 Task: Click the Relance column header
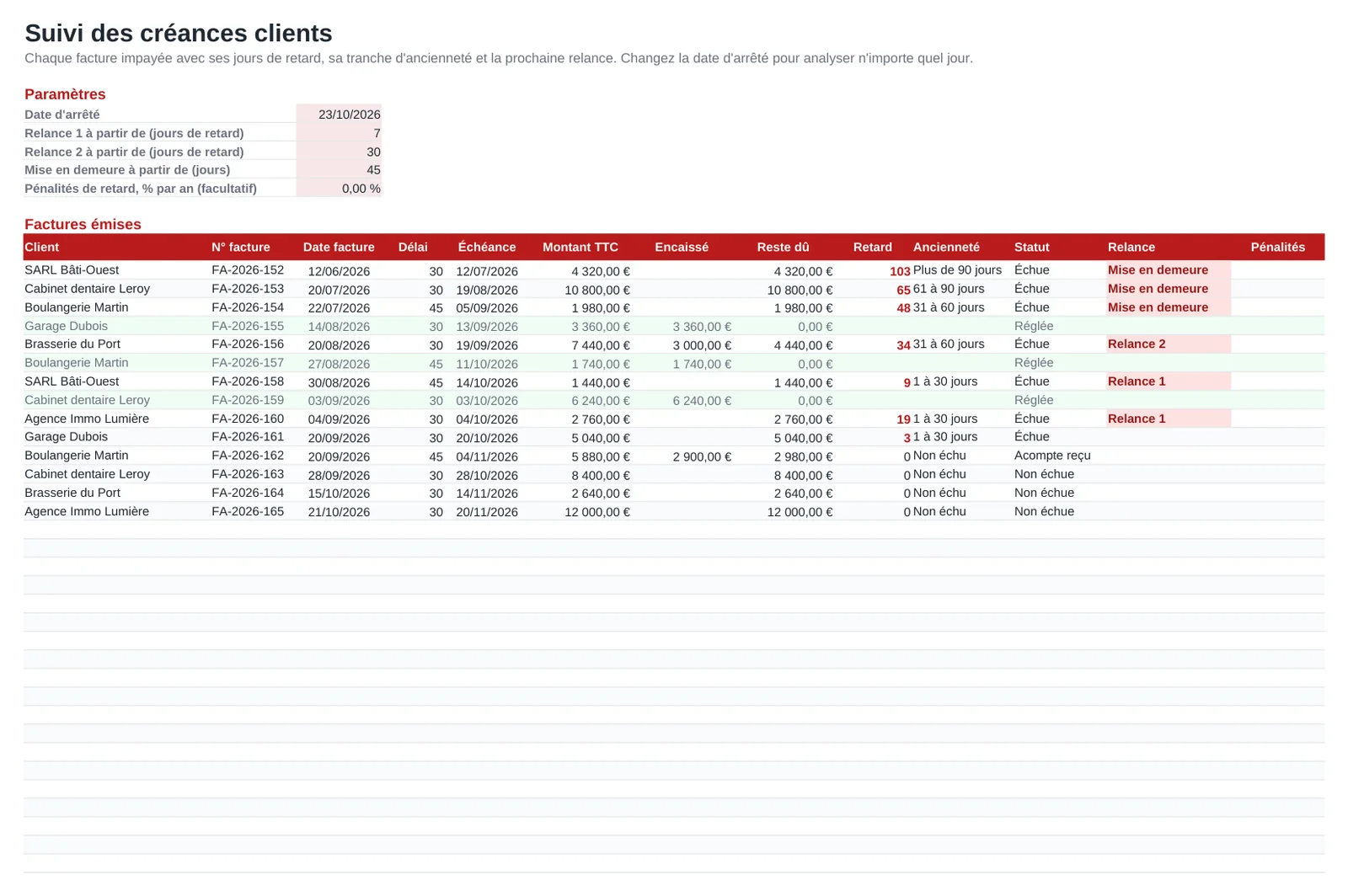[x=1131, y=247]
